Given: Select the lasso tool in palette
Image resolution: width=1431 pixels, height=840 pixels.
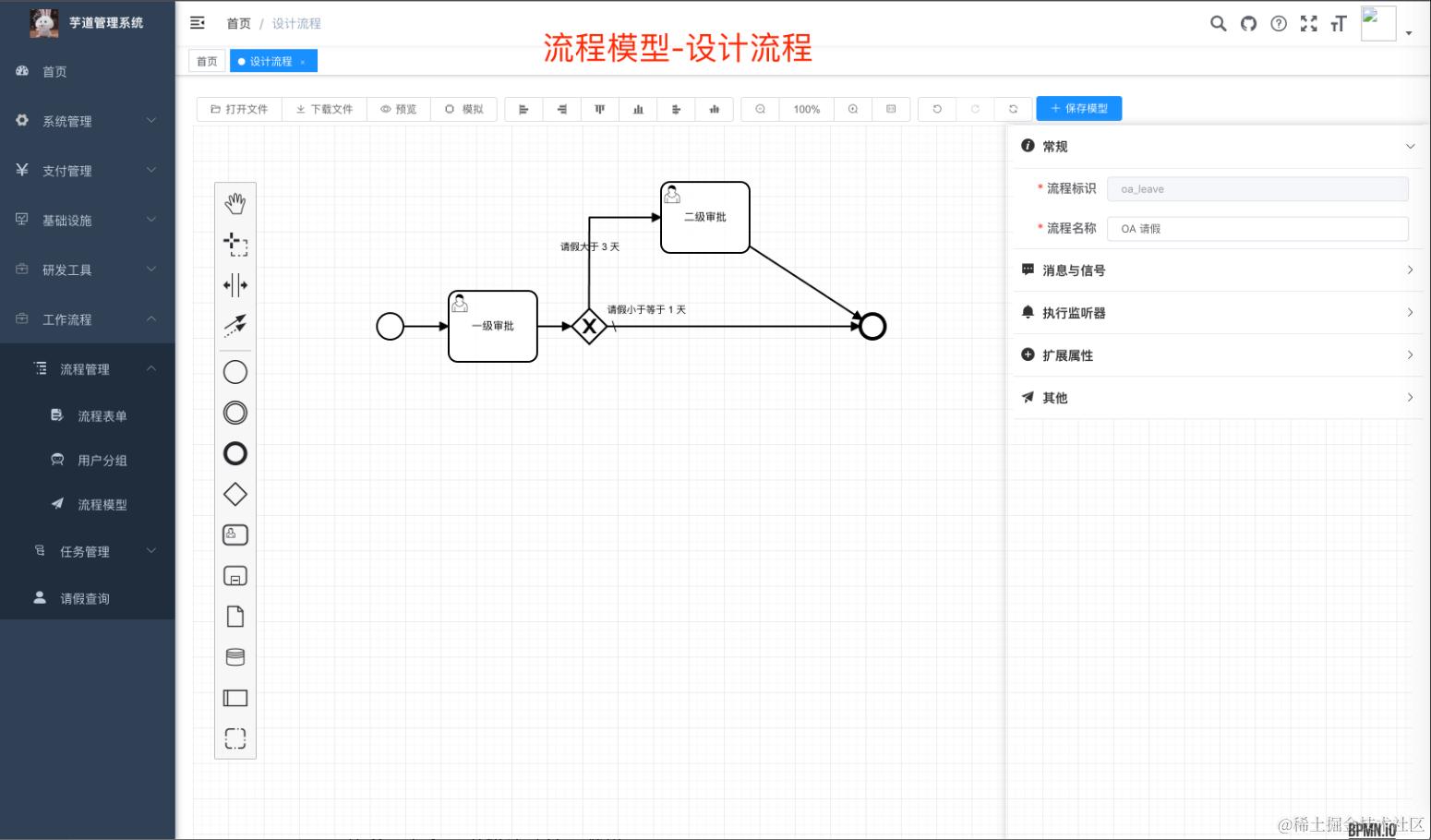Looking at the screenshot, I should [235, 244].
